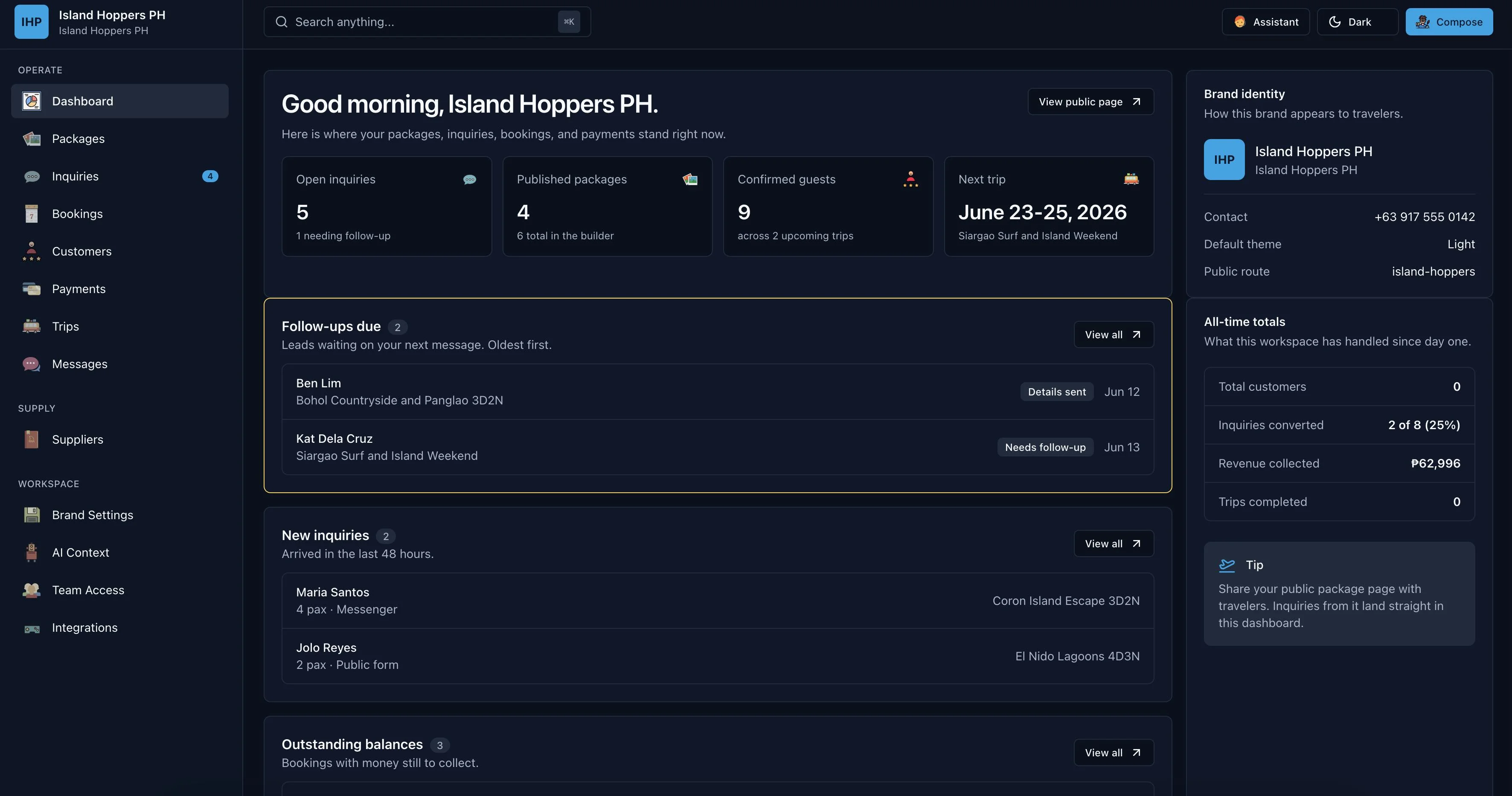Click the Compose button
The height and width of the screenshot is (796, 1512).
1449,22
